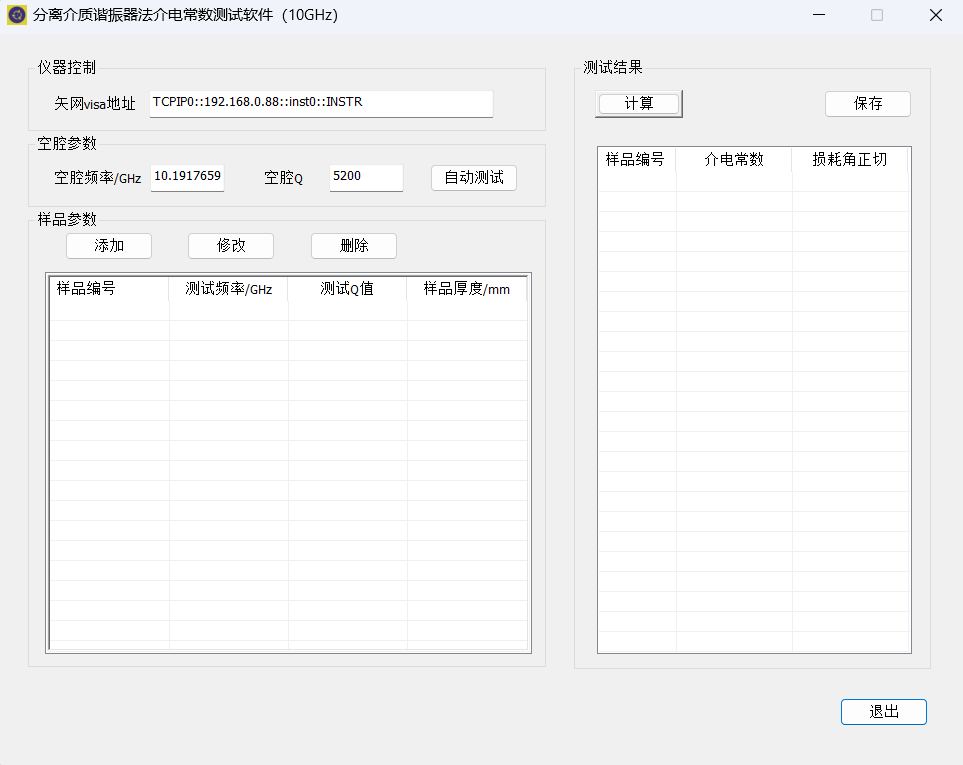Click the 修改 button
963x765 pixels.
point(231,246)
